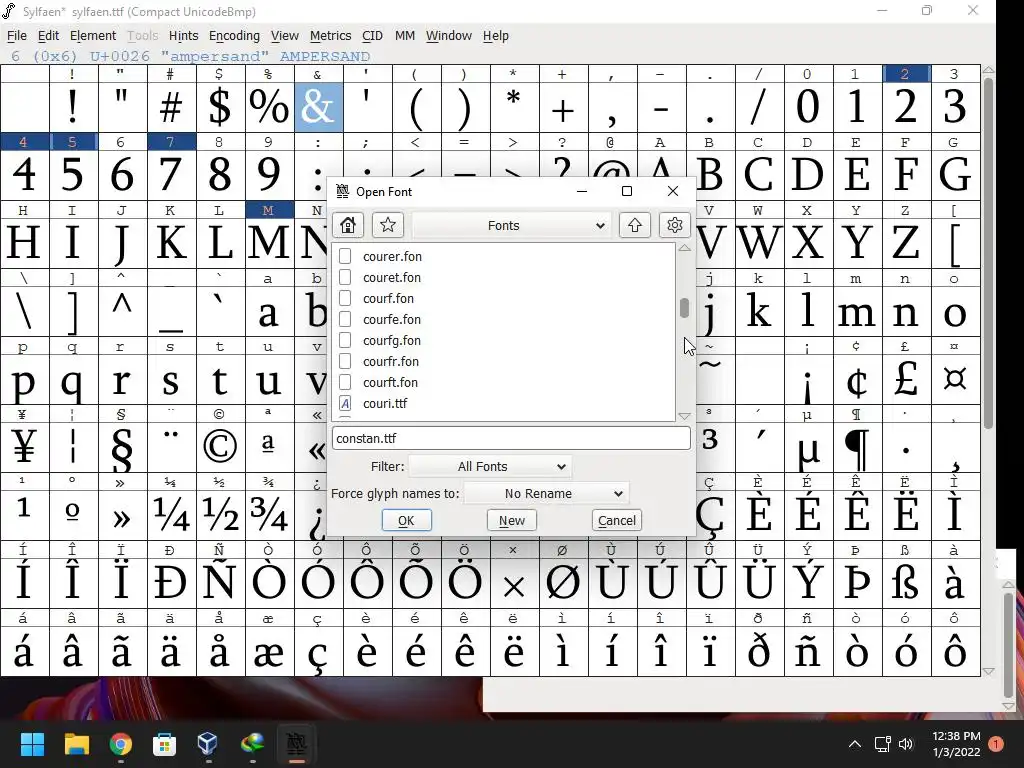The height and width of the screenshot is (768, 1024).
Task: Tick checkbox next to courft.fon
Action: pyautogui.click(x=345, y=382)
